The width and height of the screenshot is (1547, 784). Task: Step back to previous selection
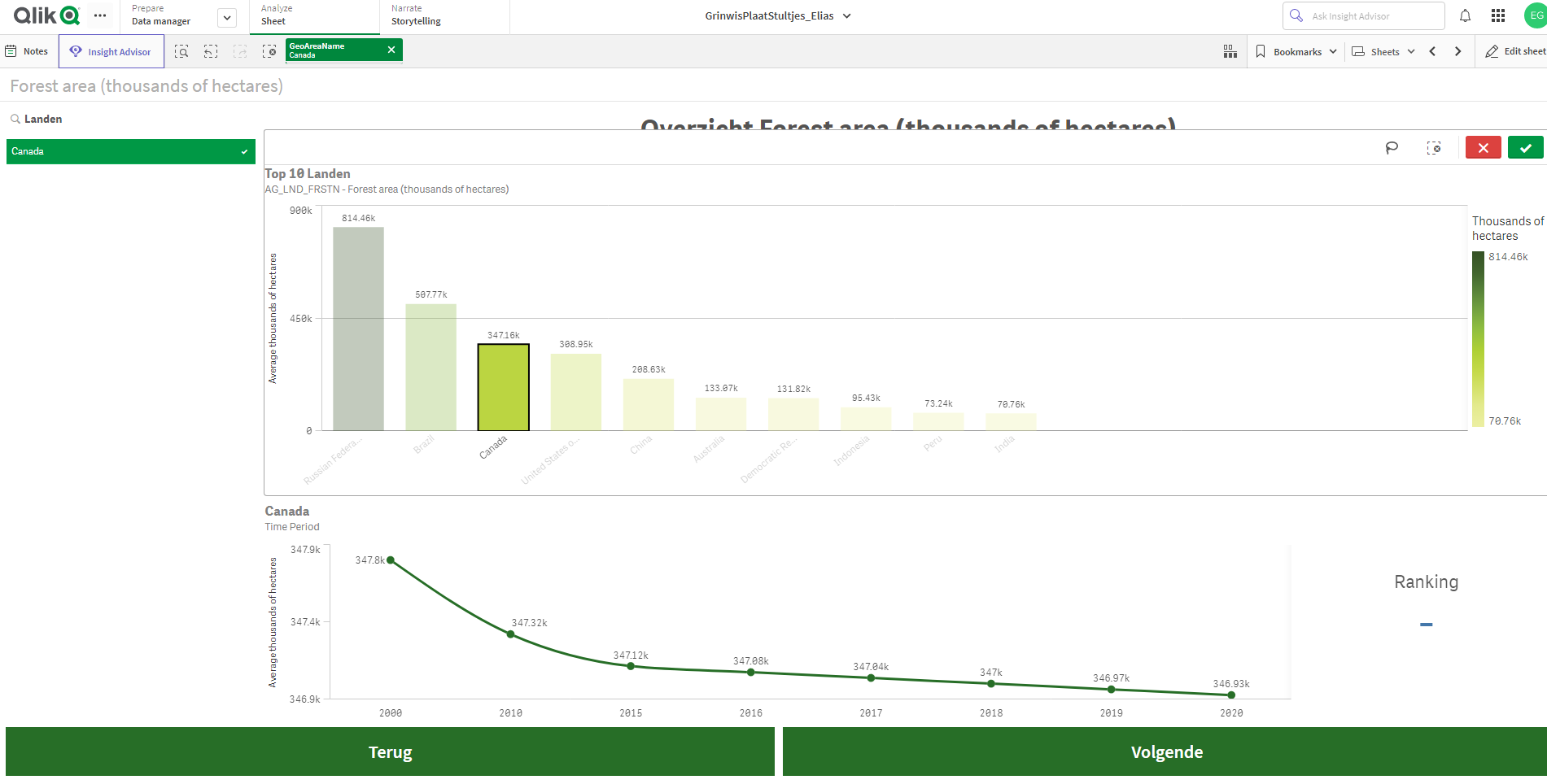tap(210, 50)
